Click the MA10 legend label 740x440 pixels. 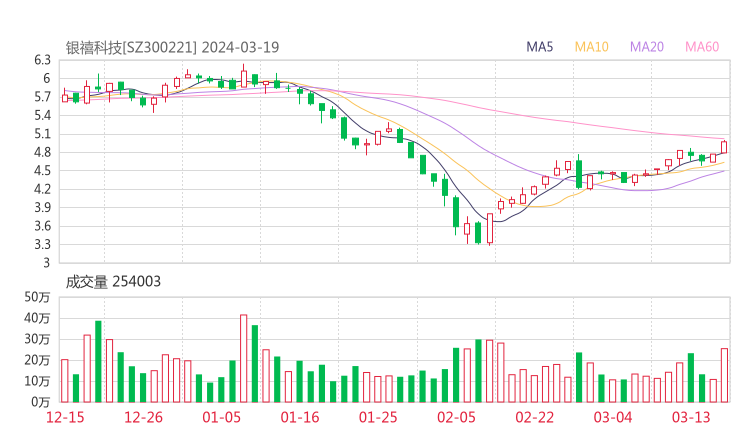coord(591,47)
